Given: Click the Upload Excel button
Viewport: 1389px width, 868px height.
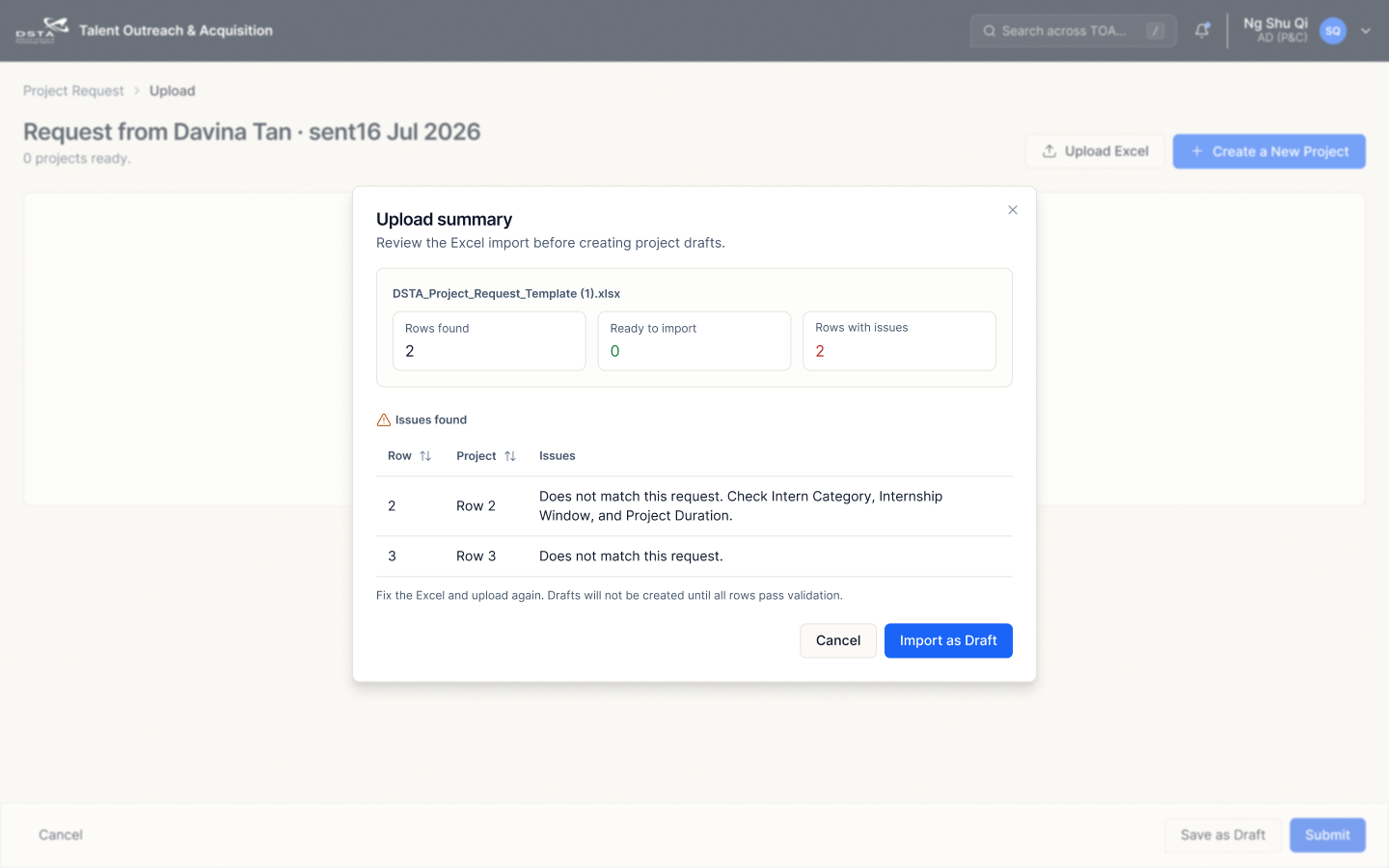Looking at the screenshot, I should point(1095,151).
